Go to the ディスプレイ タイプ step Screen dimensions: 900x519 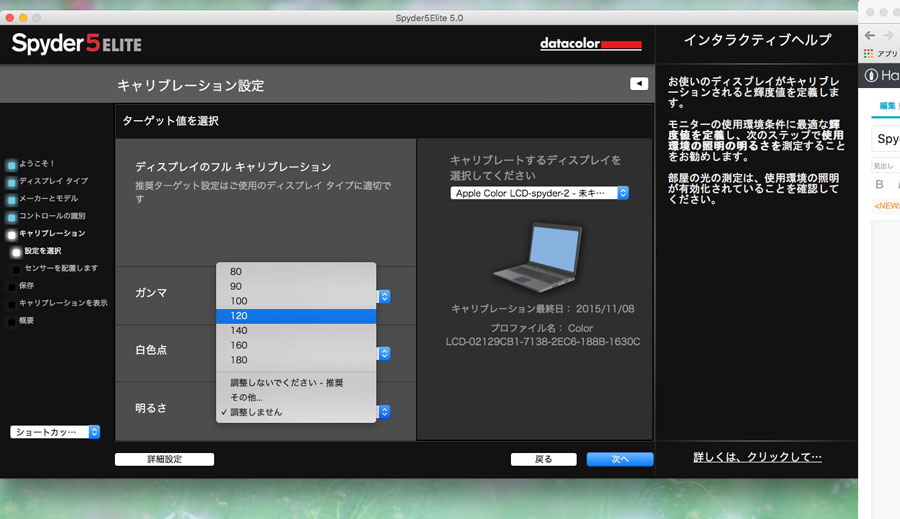(x=53, y=181)
